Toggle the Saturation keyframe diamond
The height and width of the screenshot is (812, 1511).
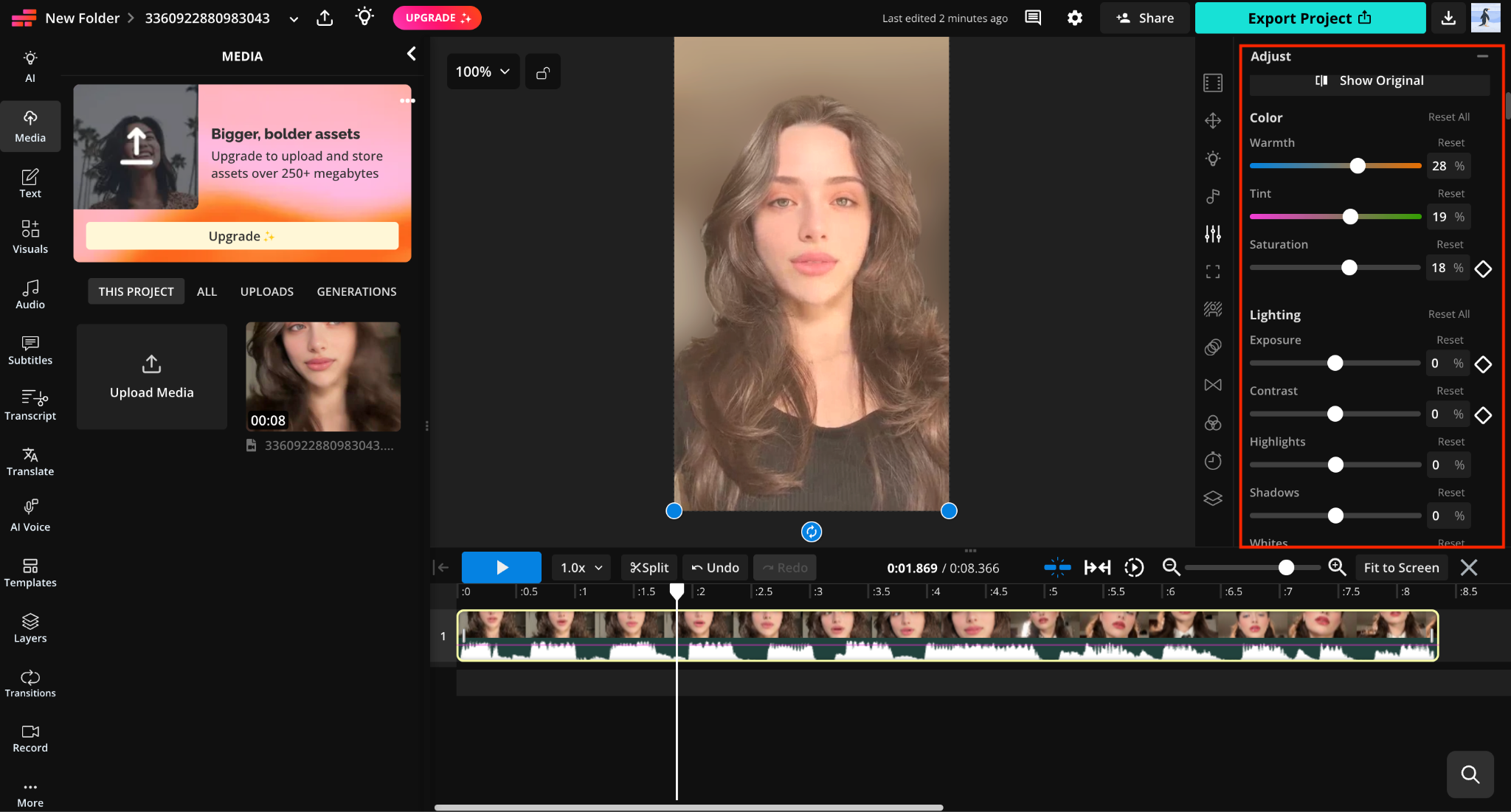pos(1483,268)
